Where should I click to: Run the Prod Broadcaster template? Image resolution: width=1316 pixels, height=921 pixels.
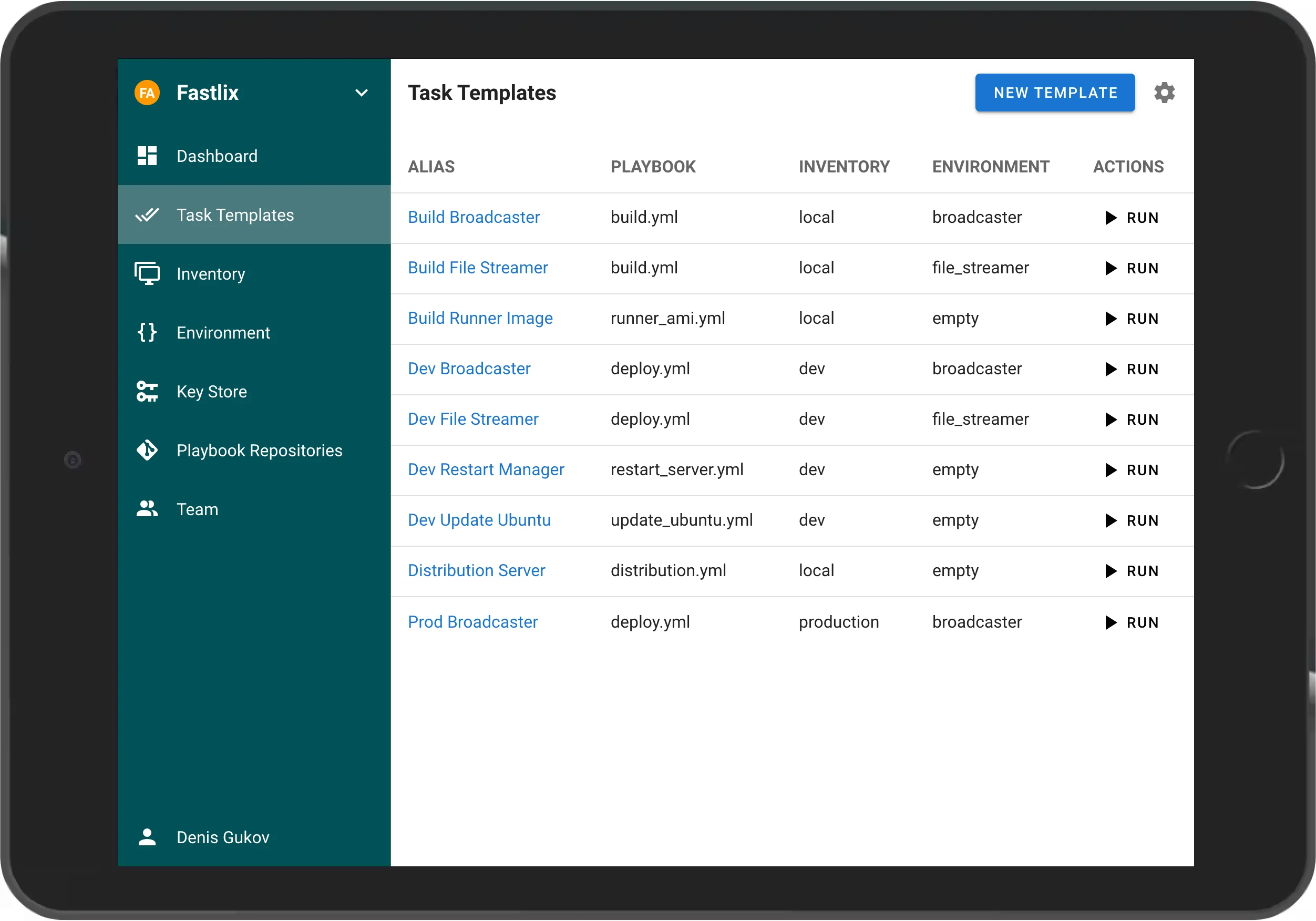1132,622
